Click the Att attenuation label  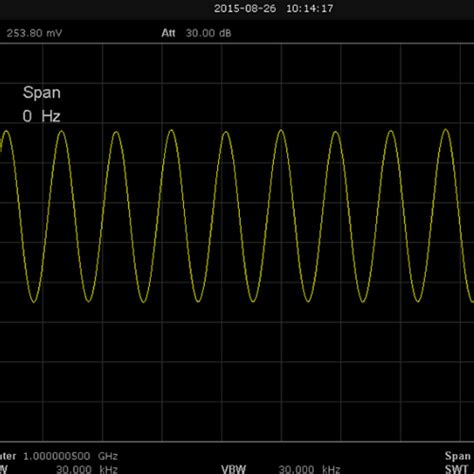168,33
